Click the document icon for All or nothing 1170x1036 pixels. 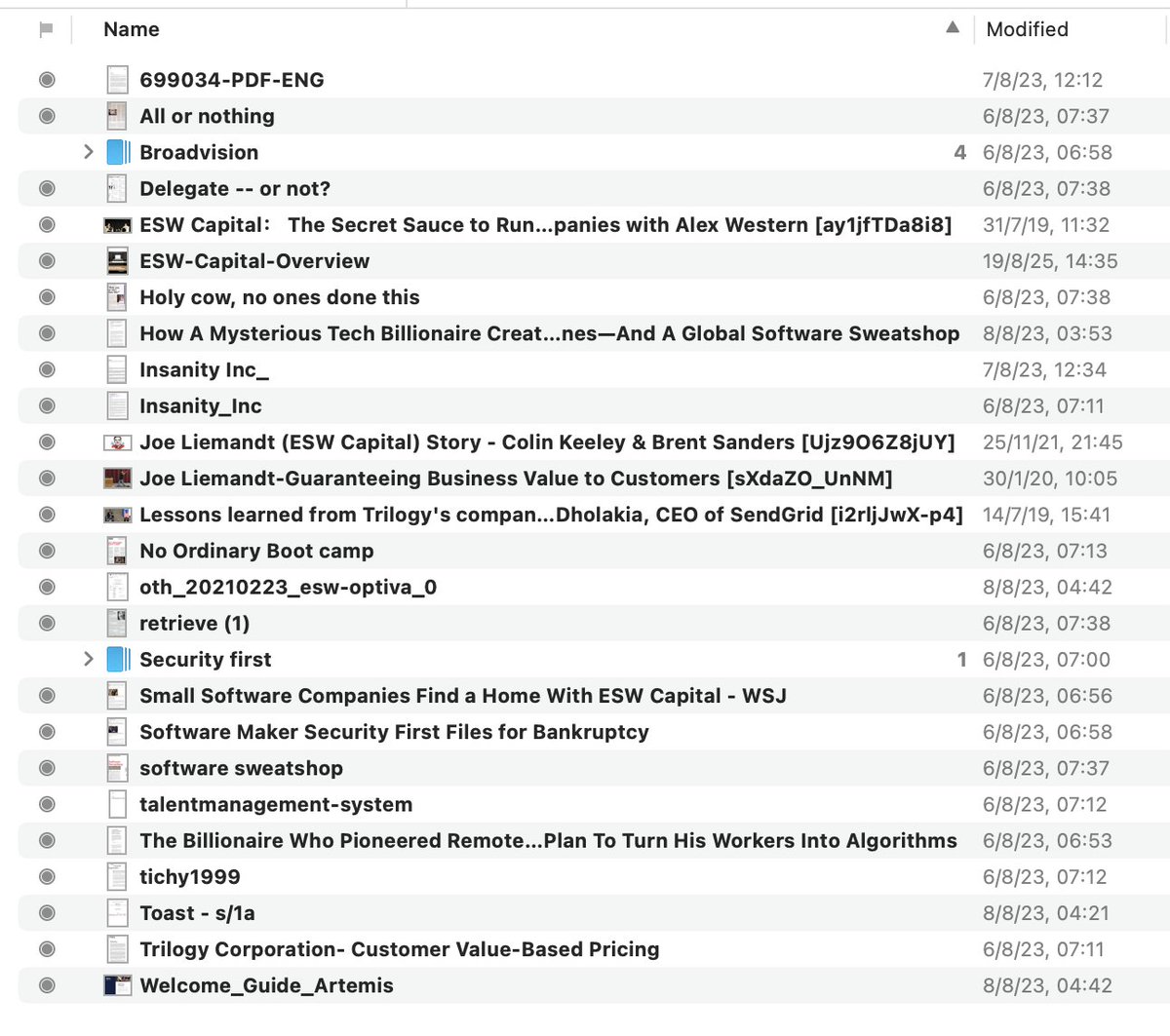pyautogui.click(x=117, y=116)
